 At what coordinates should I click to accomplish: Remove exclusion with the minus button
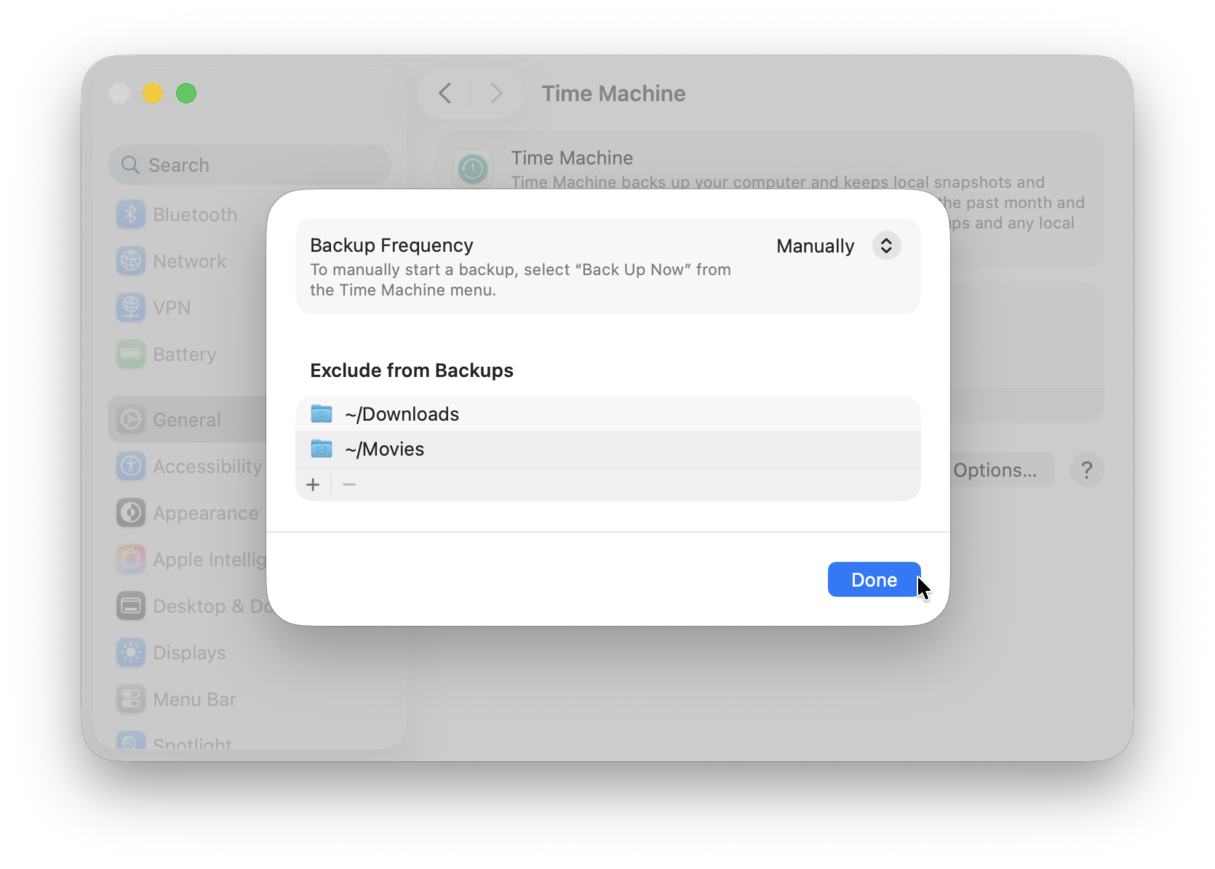point(349,485)
